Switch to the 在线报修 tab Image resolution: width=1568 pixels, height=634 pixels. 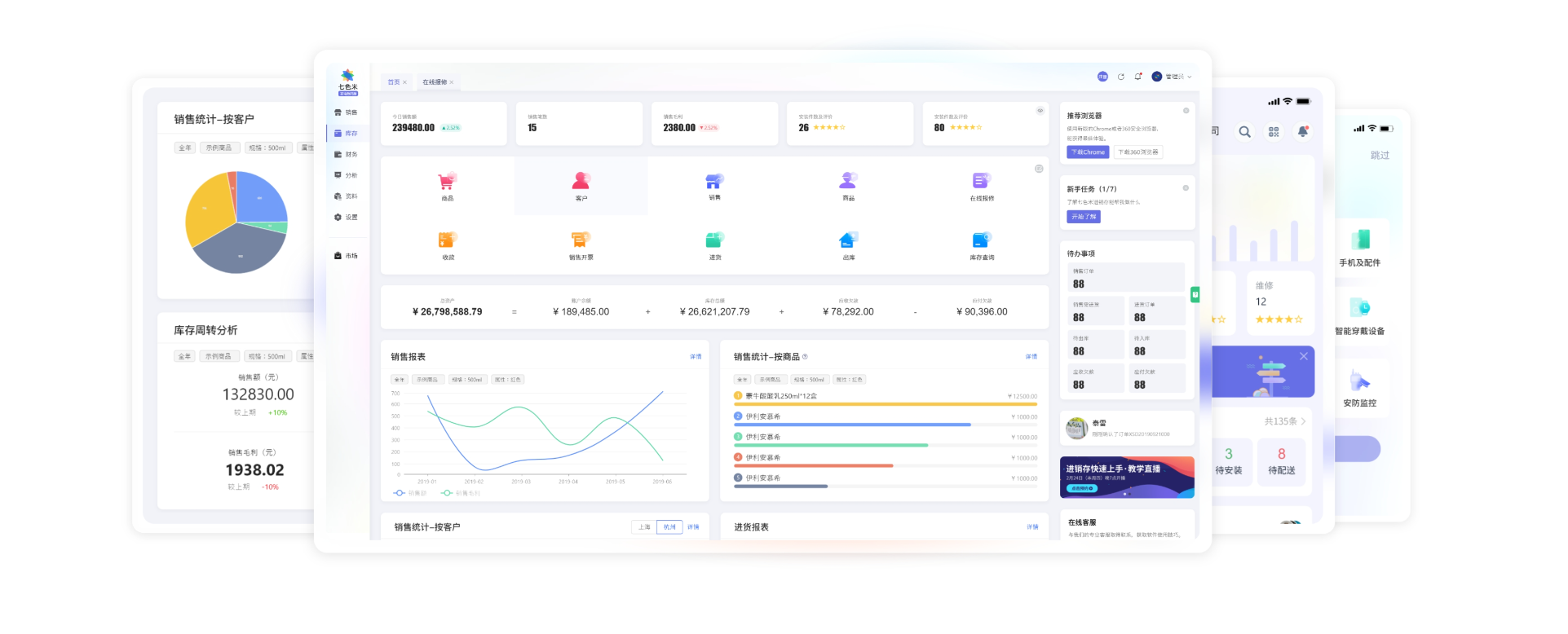[x=435, y=82]
